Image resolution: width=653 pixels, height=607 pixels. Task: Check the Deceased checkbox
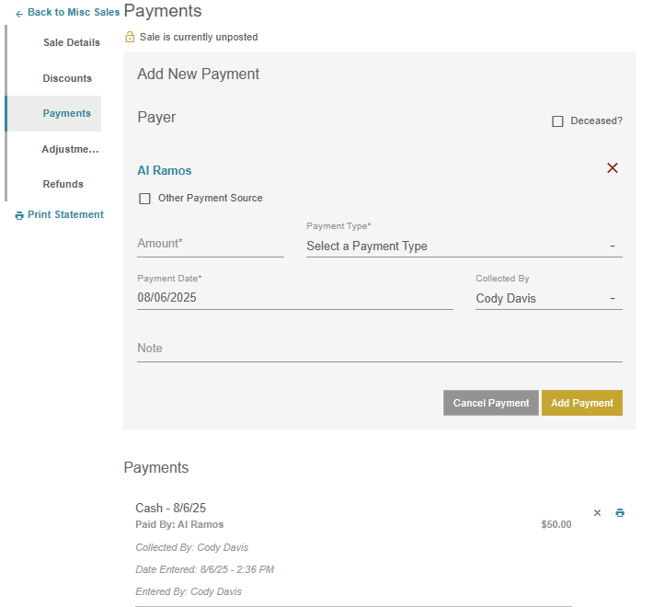click(x=558, y=121)
